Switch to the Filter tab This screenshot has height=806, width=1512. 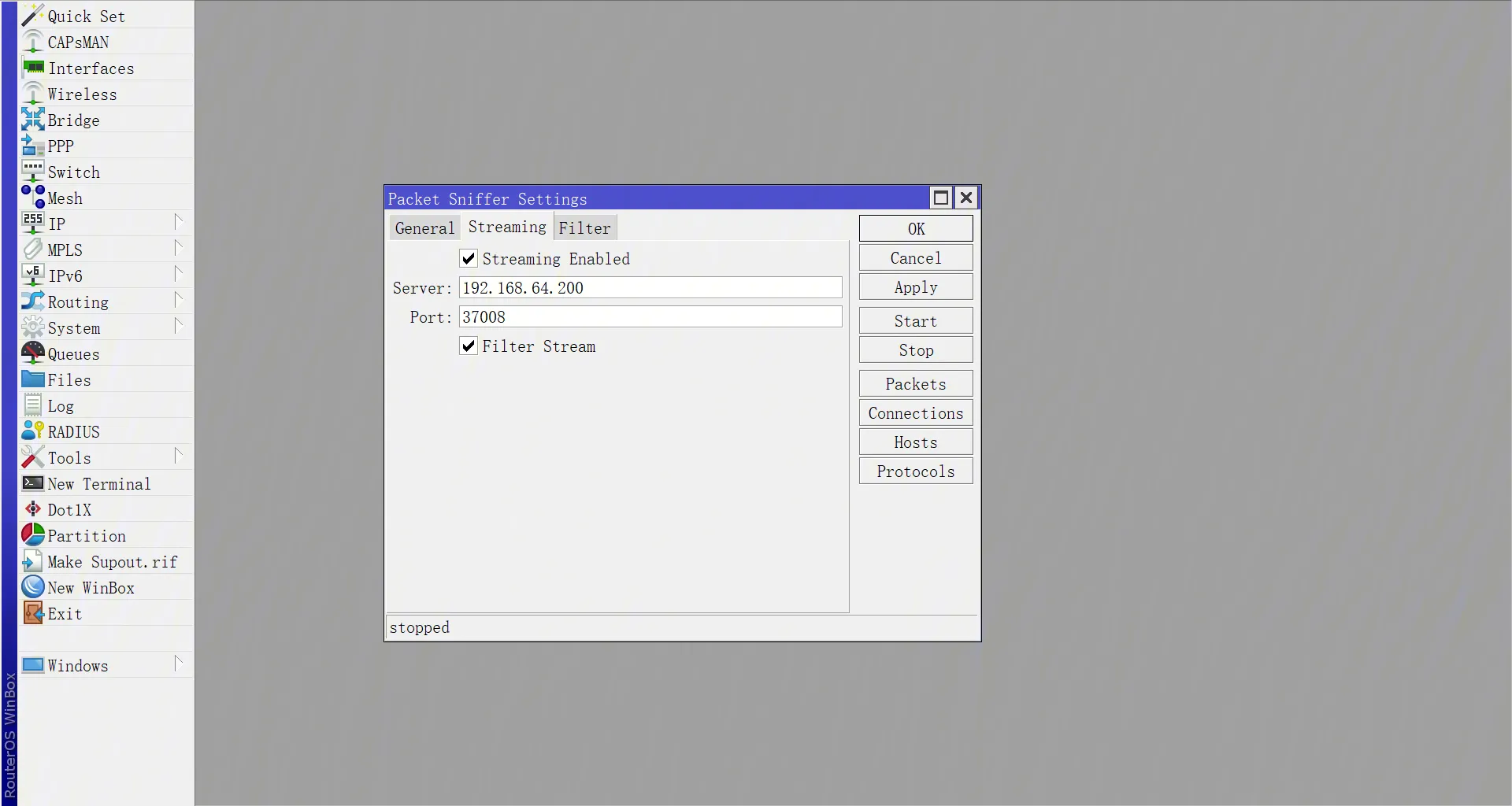(x=584, y=228)
